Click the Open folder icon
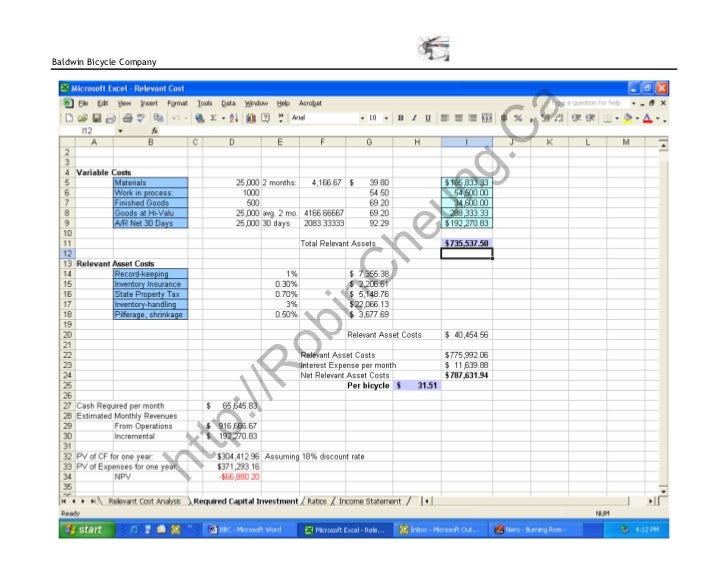728x563 pixels. pyautogui.click(x=83, y=118)
